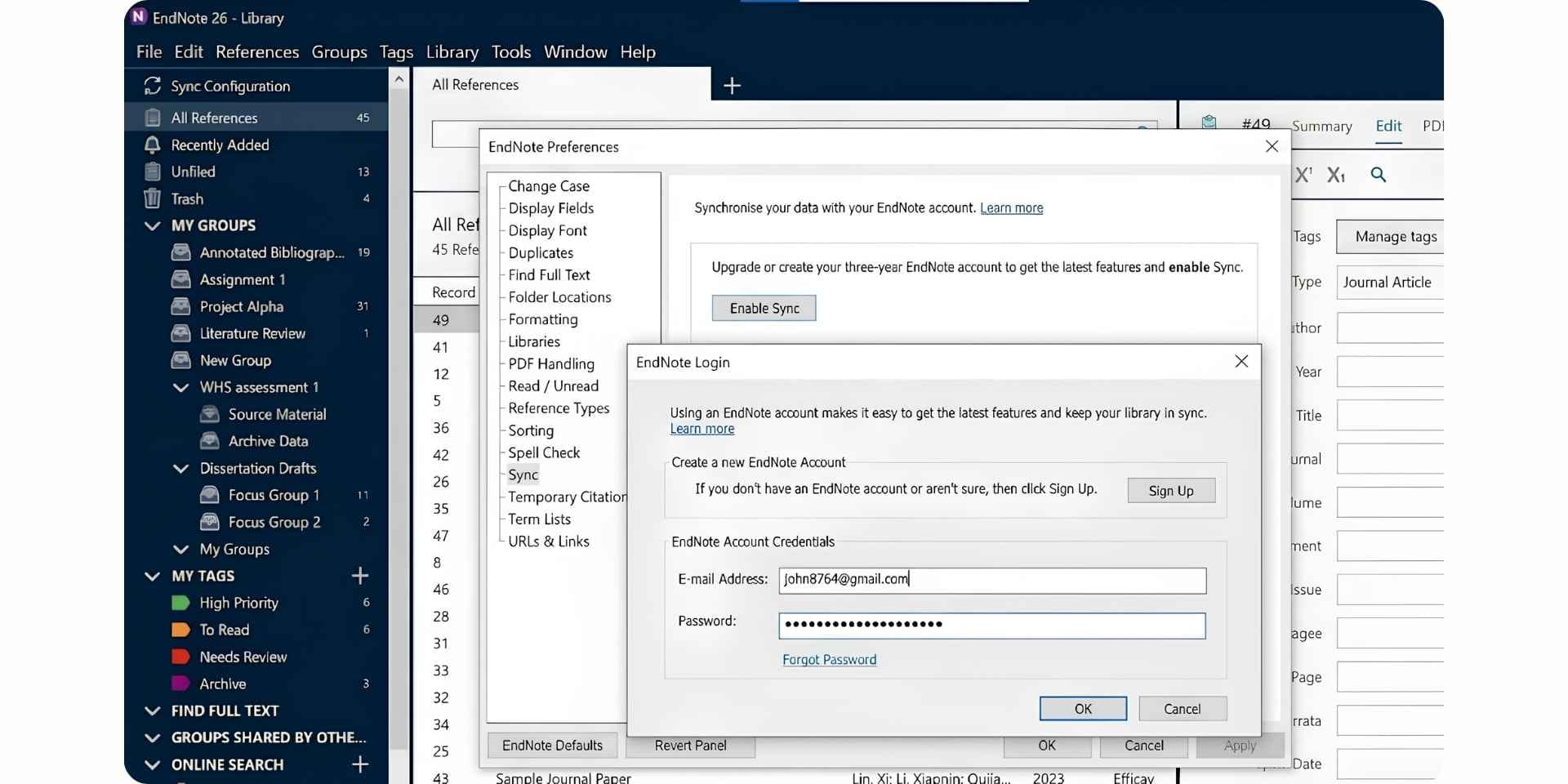Select the To Read orange tag
Viewport: 1568px width, 784px height.
click(x=180, y=630)
